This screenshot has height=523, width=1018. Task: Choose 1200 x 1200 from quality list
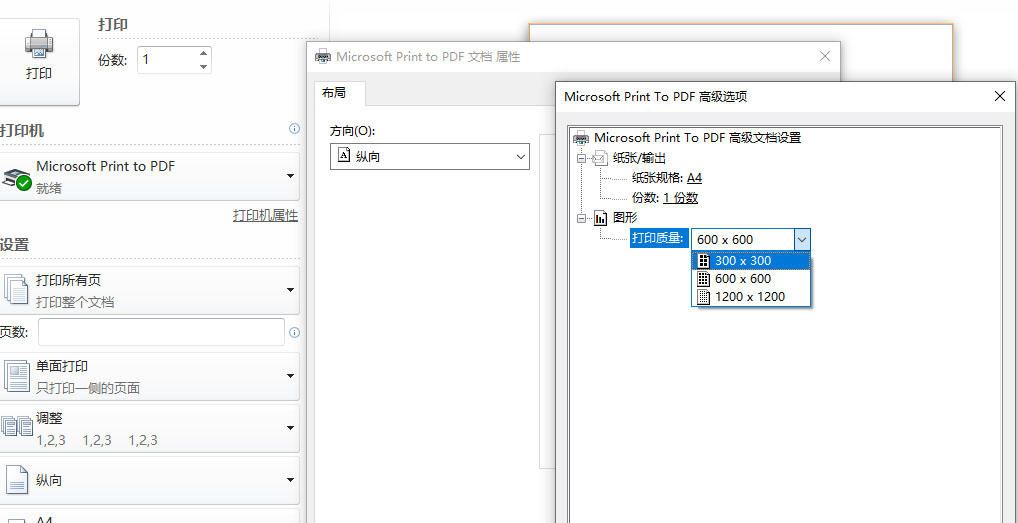tap(752, 297)
